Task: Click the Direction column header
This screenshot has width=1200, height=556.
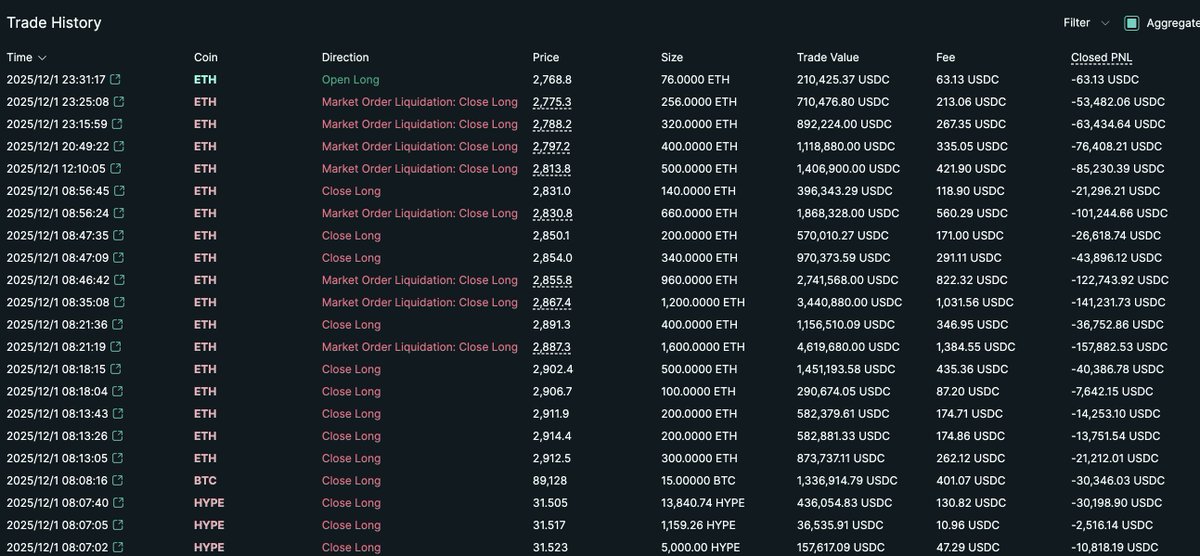Action: click(x=345, y=58)
